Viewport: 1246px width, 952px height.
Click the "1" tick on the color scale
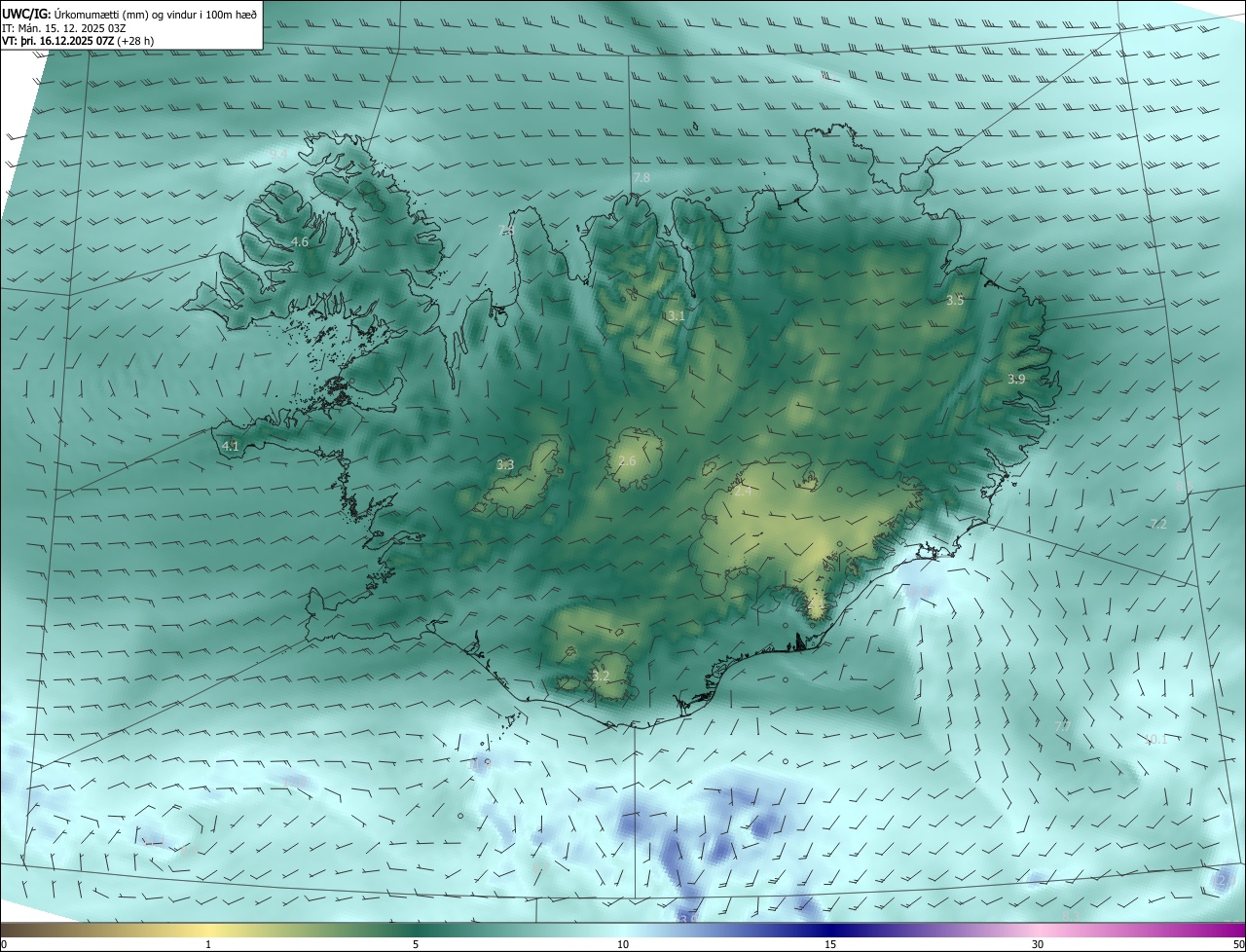[208, 944]
